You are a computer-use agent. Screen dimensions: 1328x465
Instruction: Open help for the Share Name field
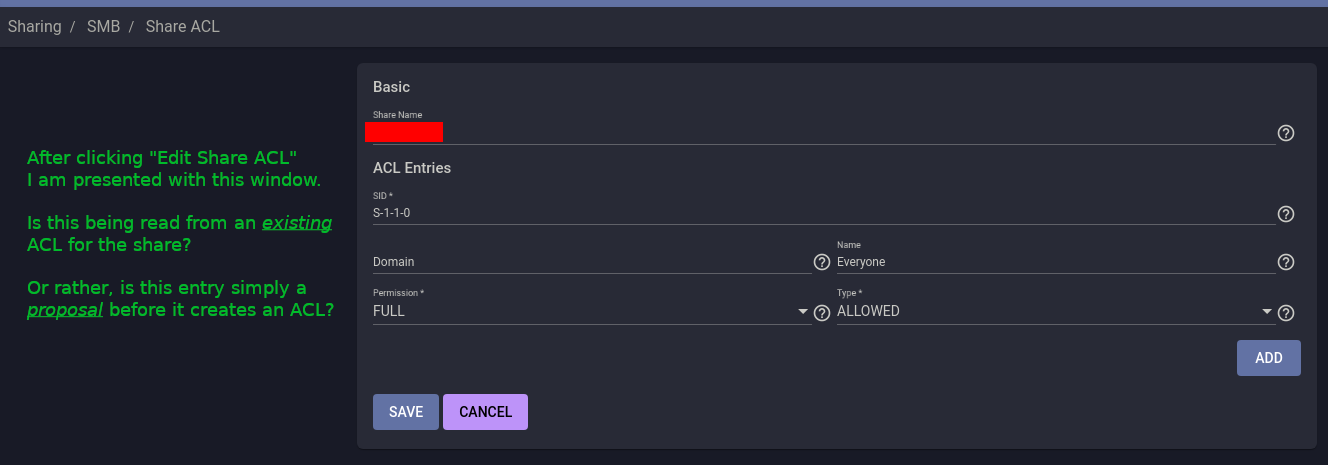[x=1286, y=133]
